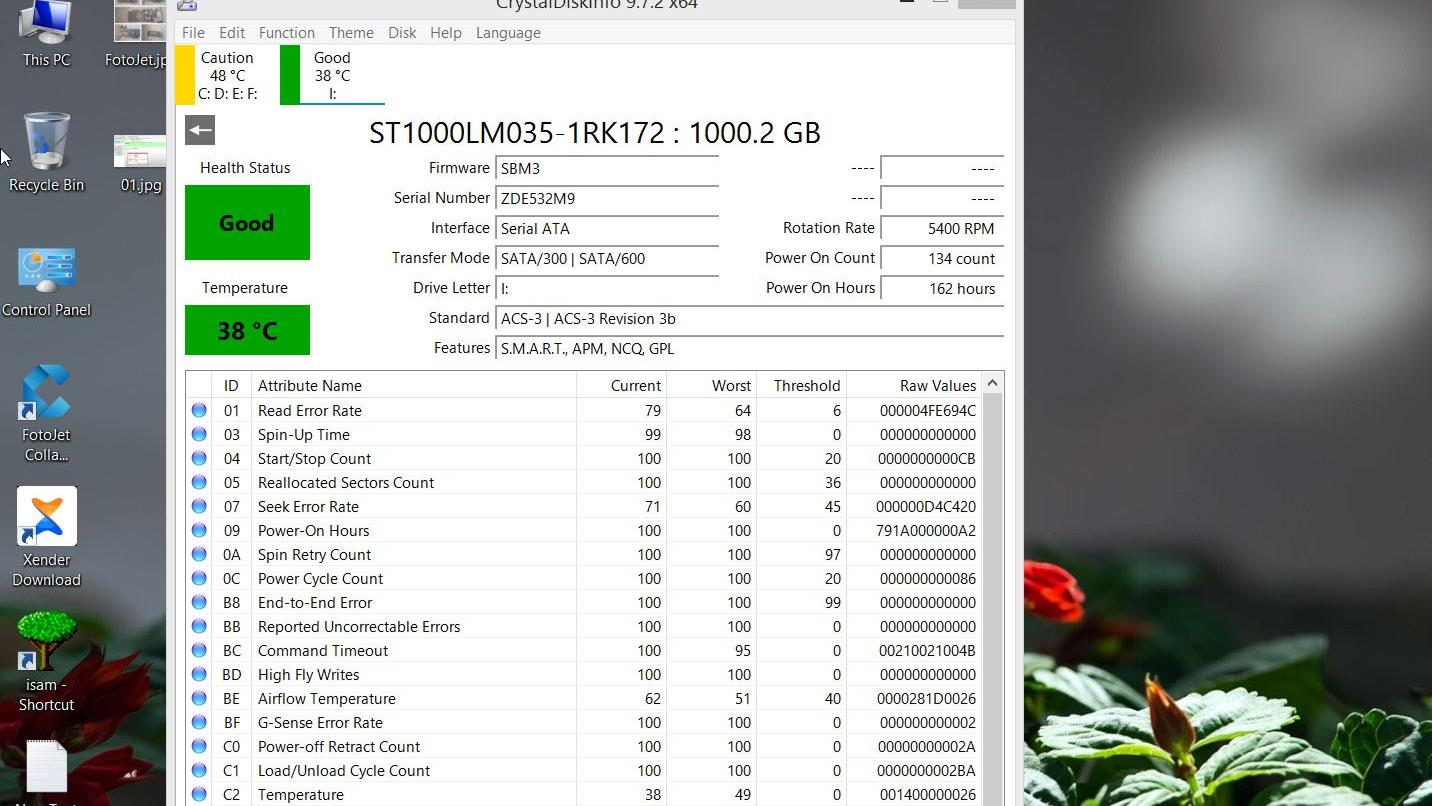Click the blue status dot for Read Error Rate

click(199, 410)
